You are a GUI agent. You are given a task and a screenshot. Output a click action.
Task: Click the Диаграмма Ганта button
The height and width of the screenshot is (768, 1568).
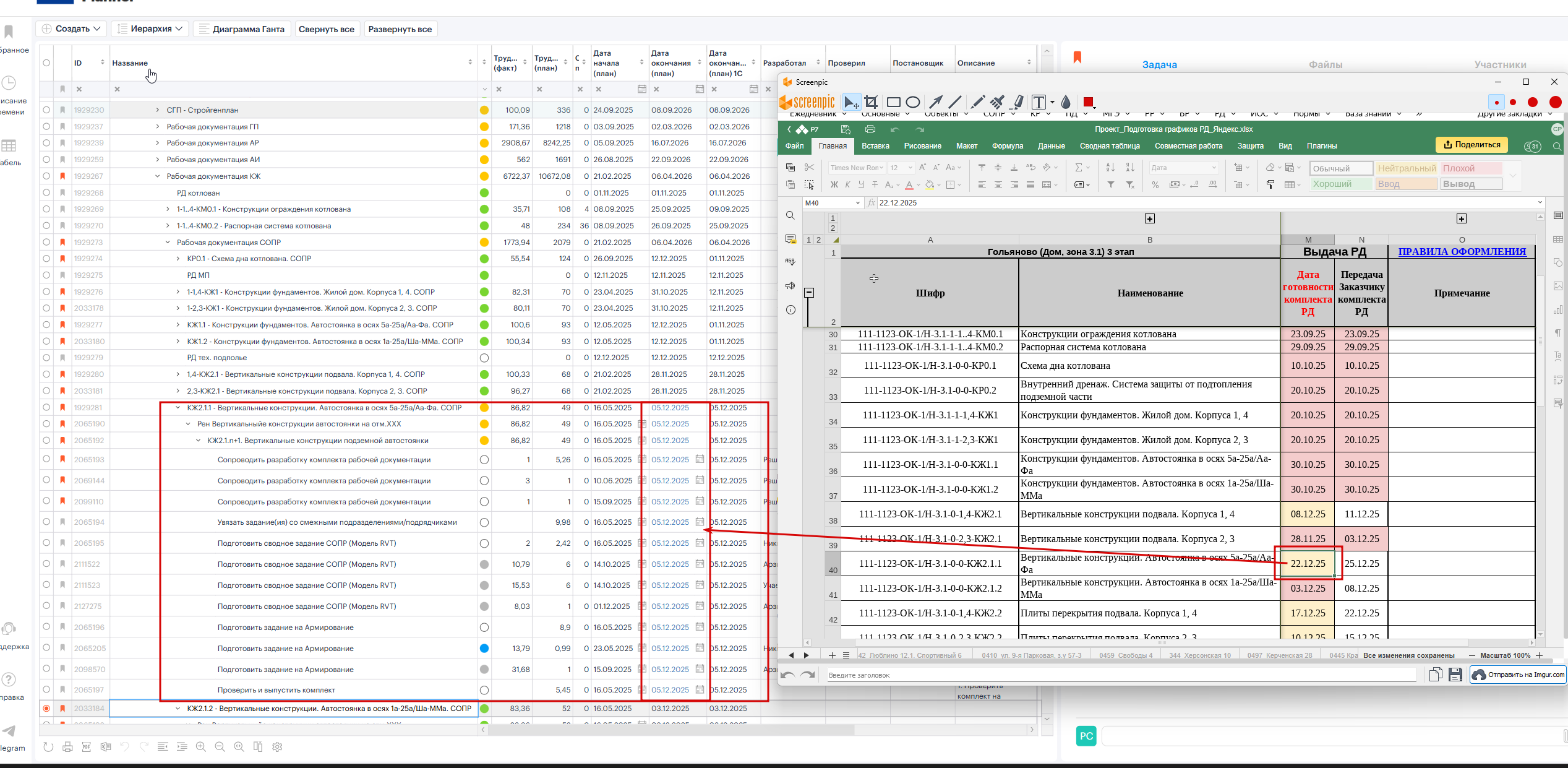242,29
